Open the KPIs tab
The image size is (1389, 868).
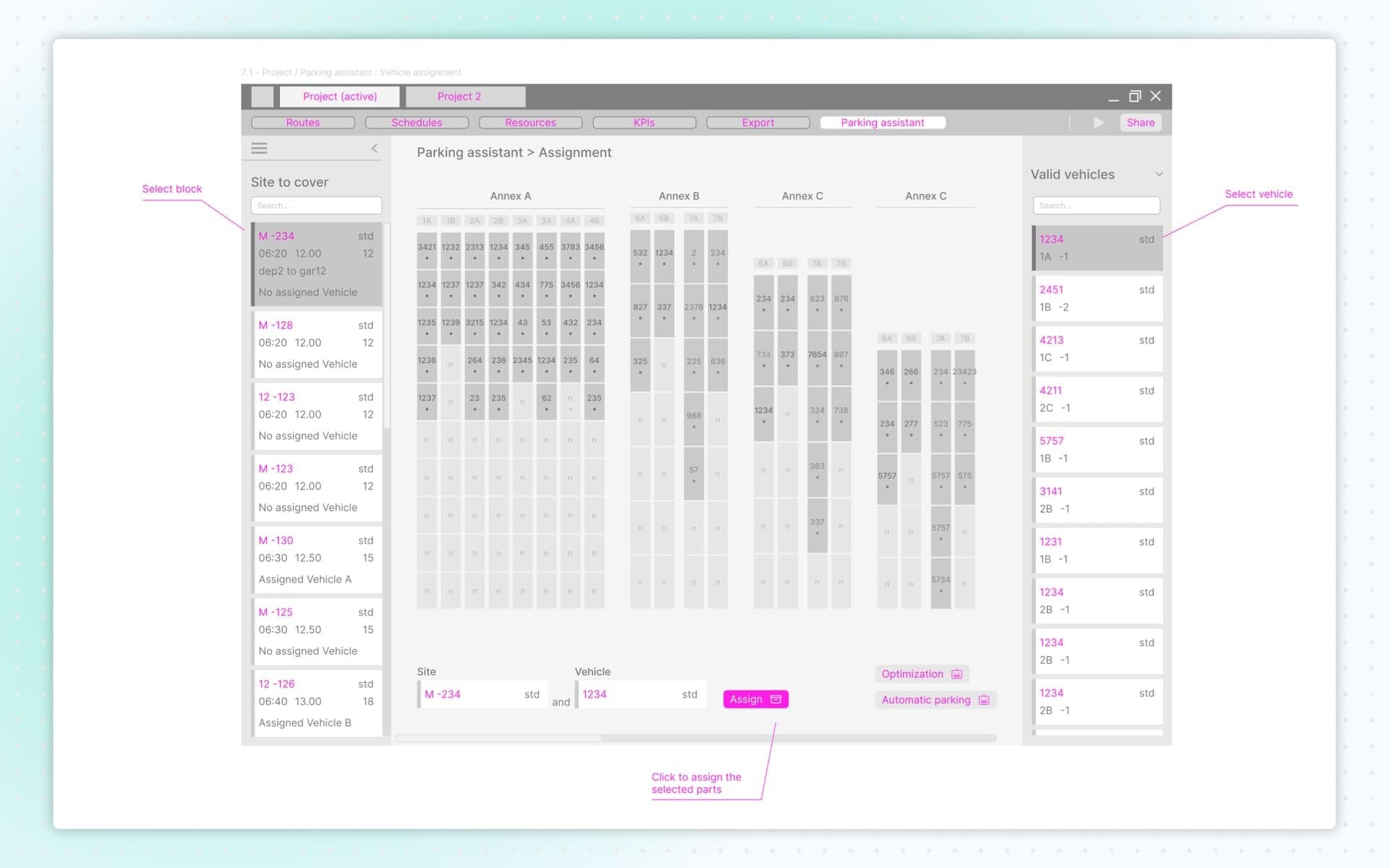pos(644,123)
